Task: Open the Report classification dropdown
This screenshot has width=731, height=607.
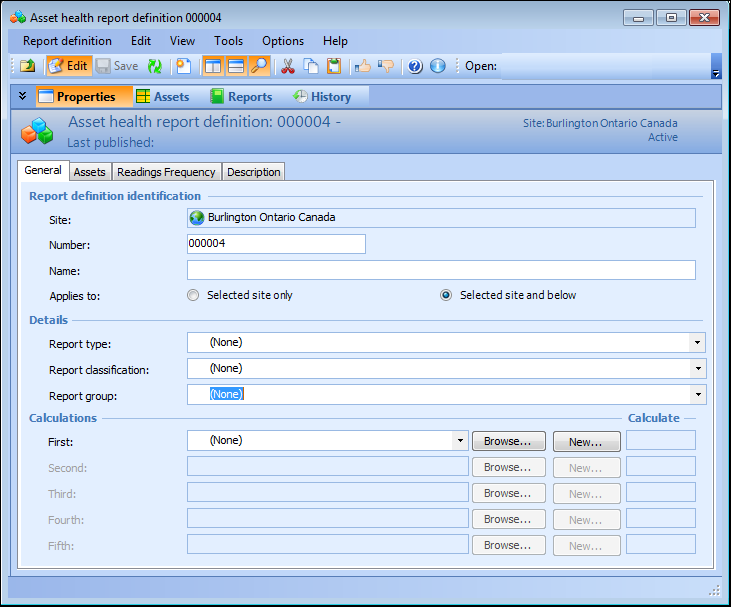Action: (x=696, y=369)
